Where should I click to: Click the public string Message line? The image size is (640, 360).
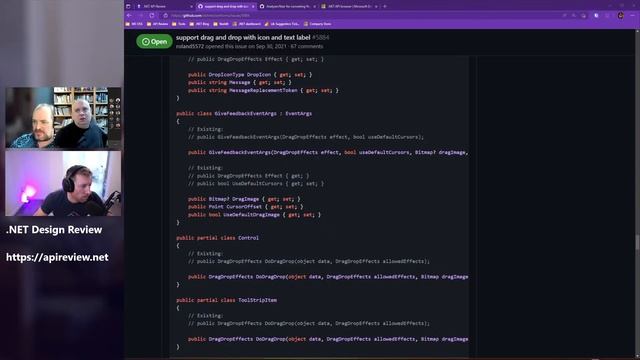pyautogui.click(x=240, y=82)
